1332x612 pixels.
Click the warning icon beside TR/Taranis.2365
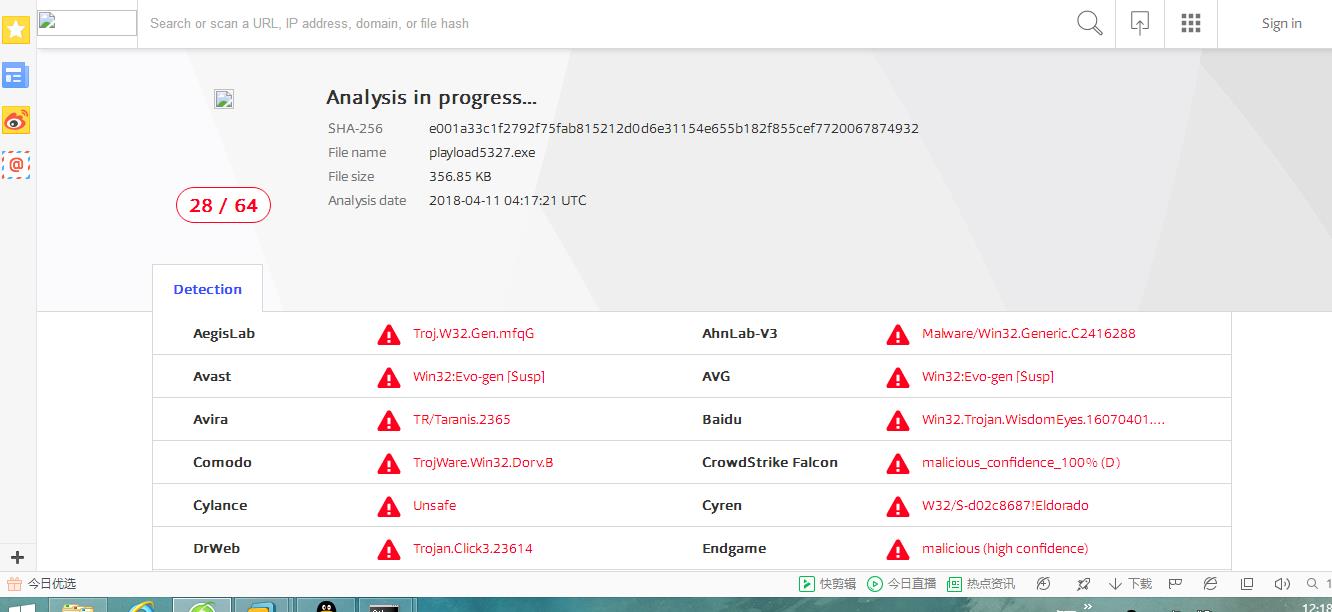[x=388, y=420]
